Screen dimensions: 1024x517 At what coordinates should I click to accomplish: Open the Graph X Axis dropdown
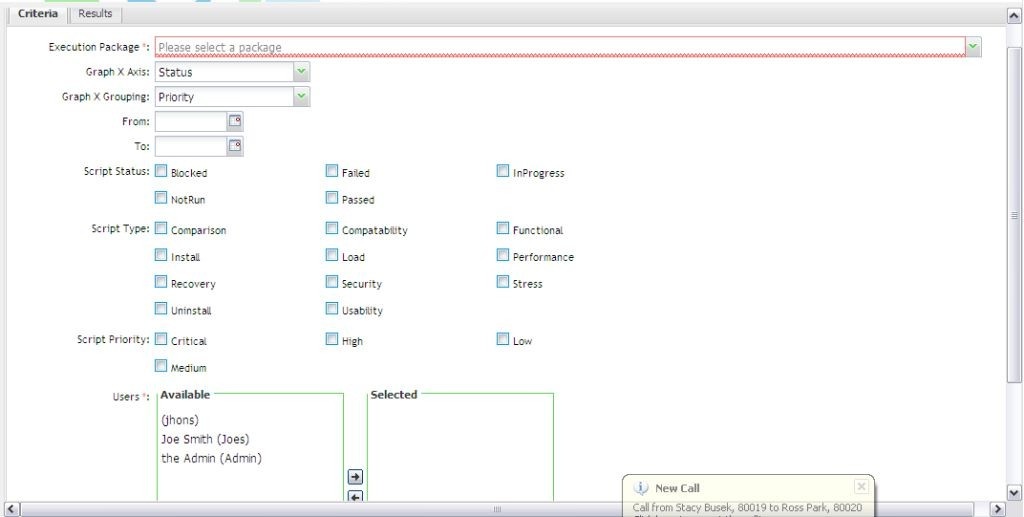tap(301, 72)
